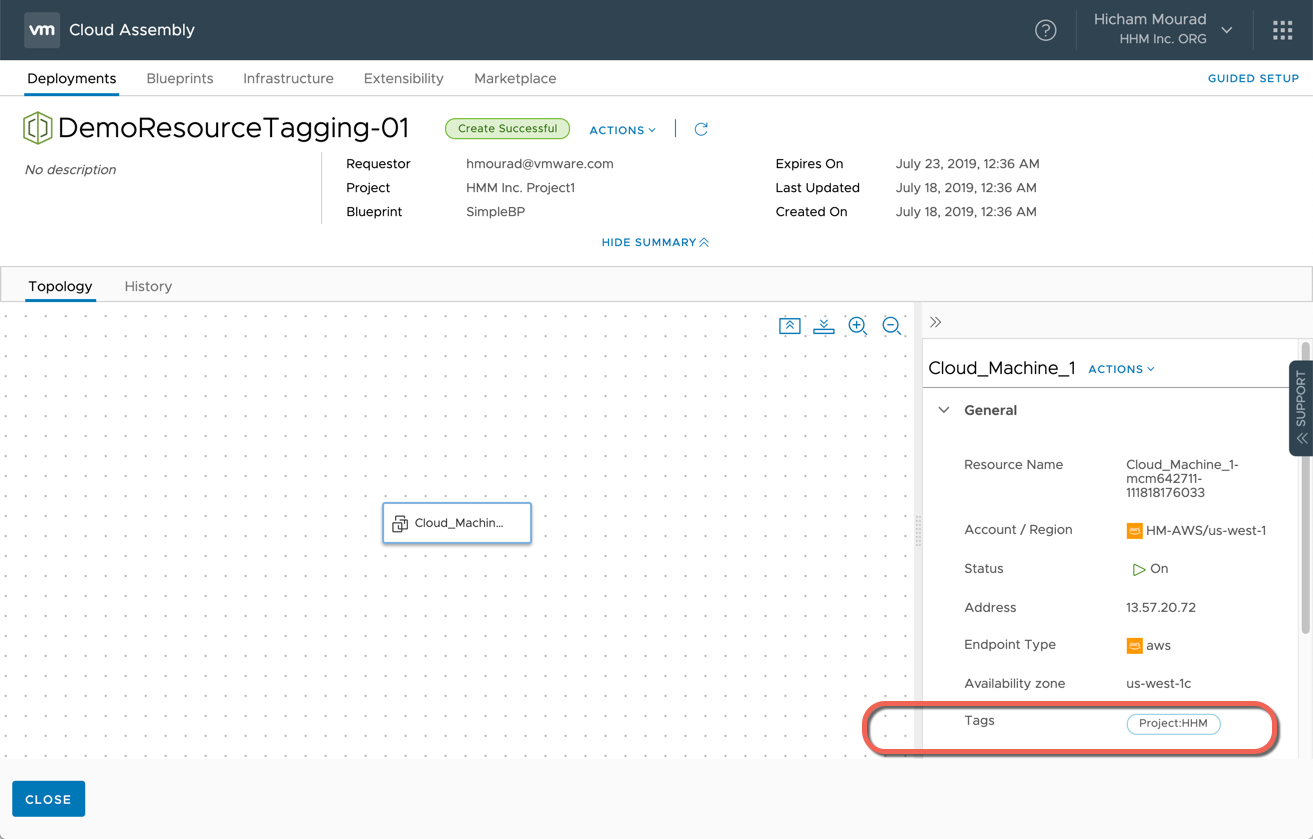Click the AWS icon beside aws endpoint type
Image resolution: width=1313 pixels, height=839 pixels.
click(1134, 646)
